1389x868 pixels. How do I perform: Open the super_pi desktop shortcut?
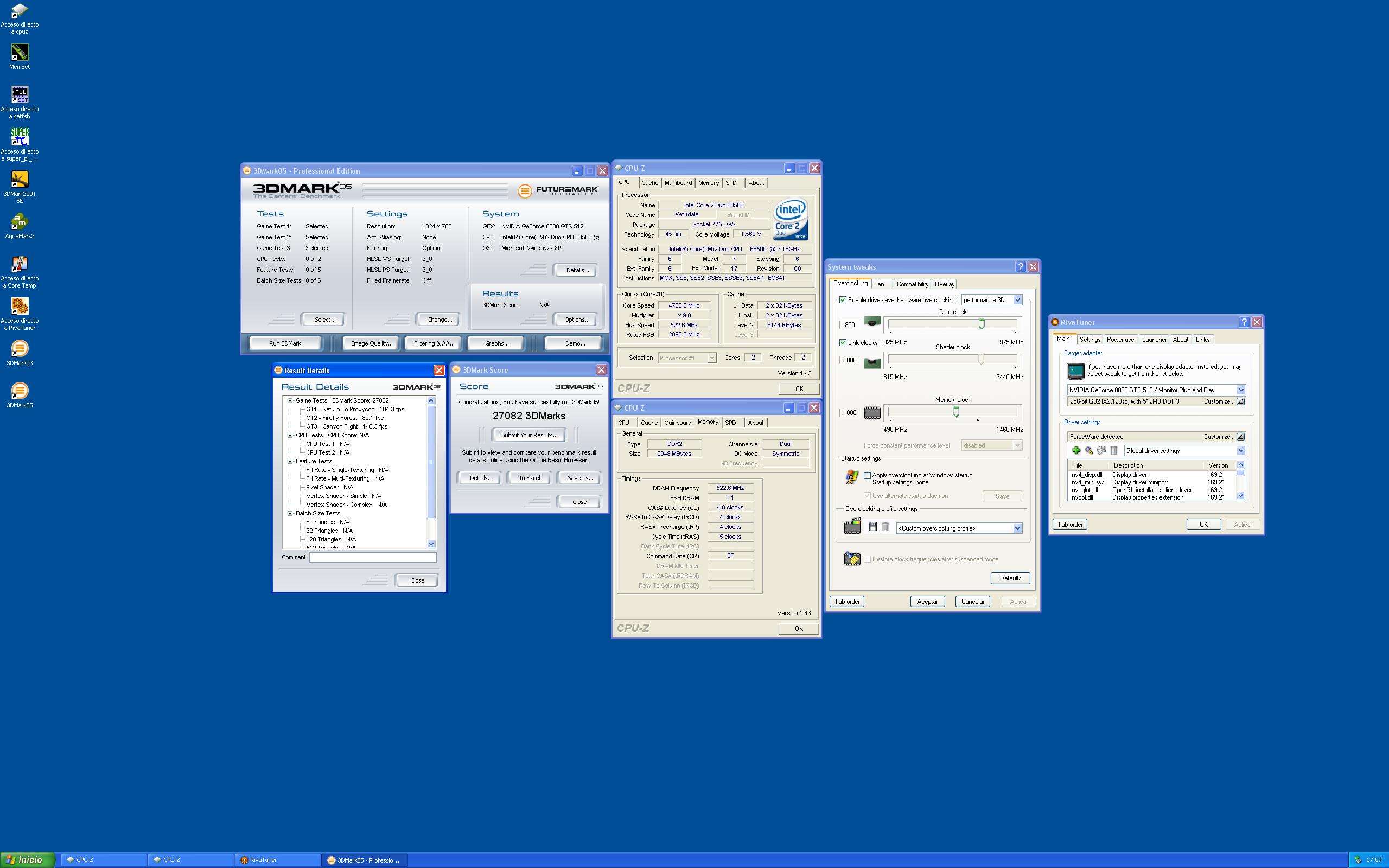click(x=20, y=145)
